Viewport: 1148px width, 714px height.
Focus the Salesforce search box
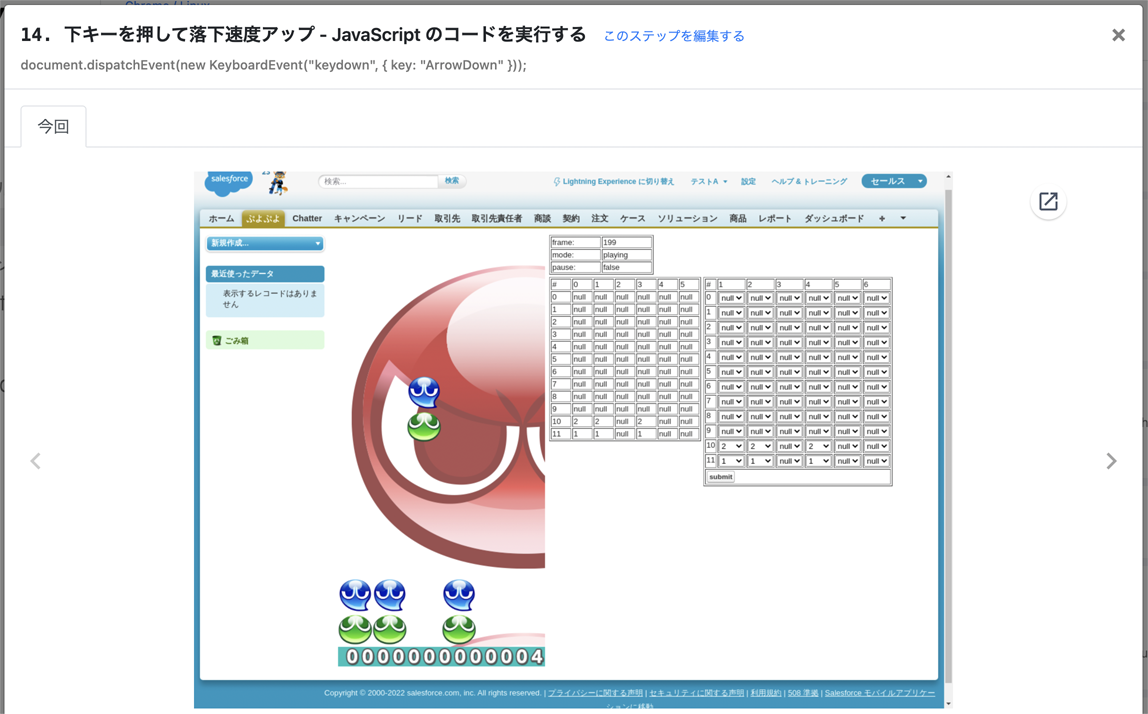click(x=378, y=181)
